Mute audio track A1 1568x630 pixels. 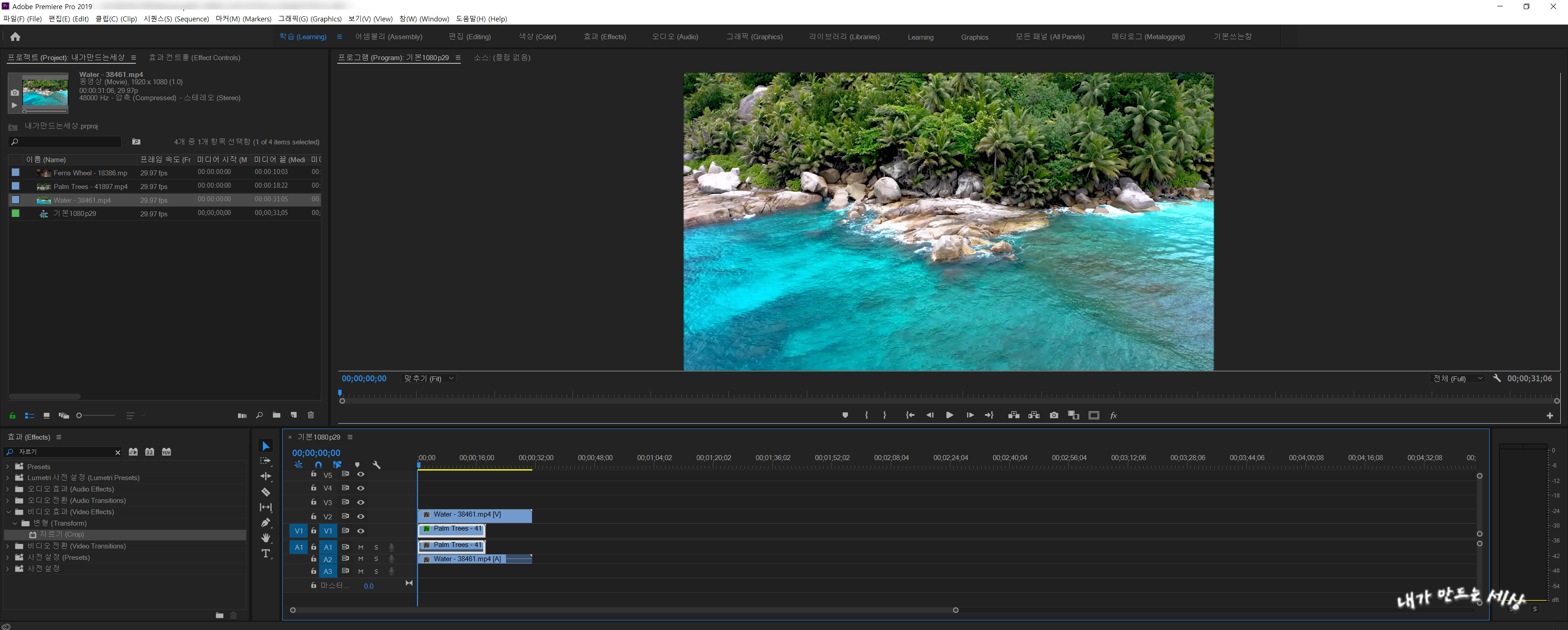pyautogui.click(x=361, y=547)
